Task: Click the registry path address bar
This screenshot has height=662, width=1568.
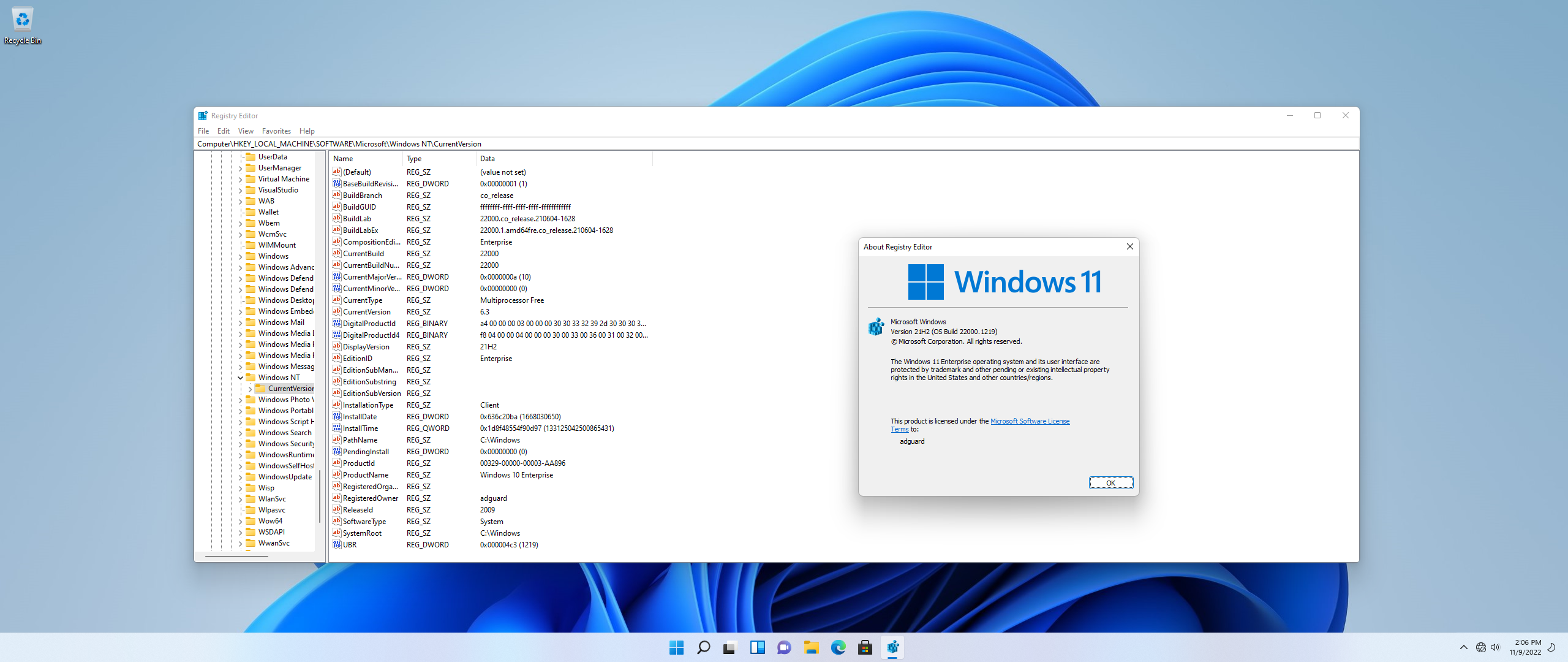Action: [x=776, y=143]
